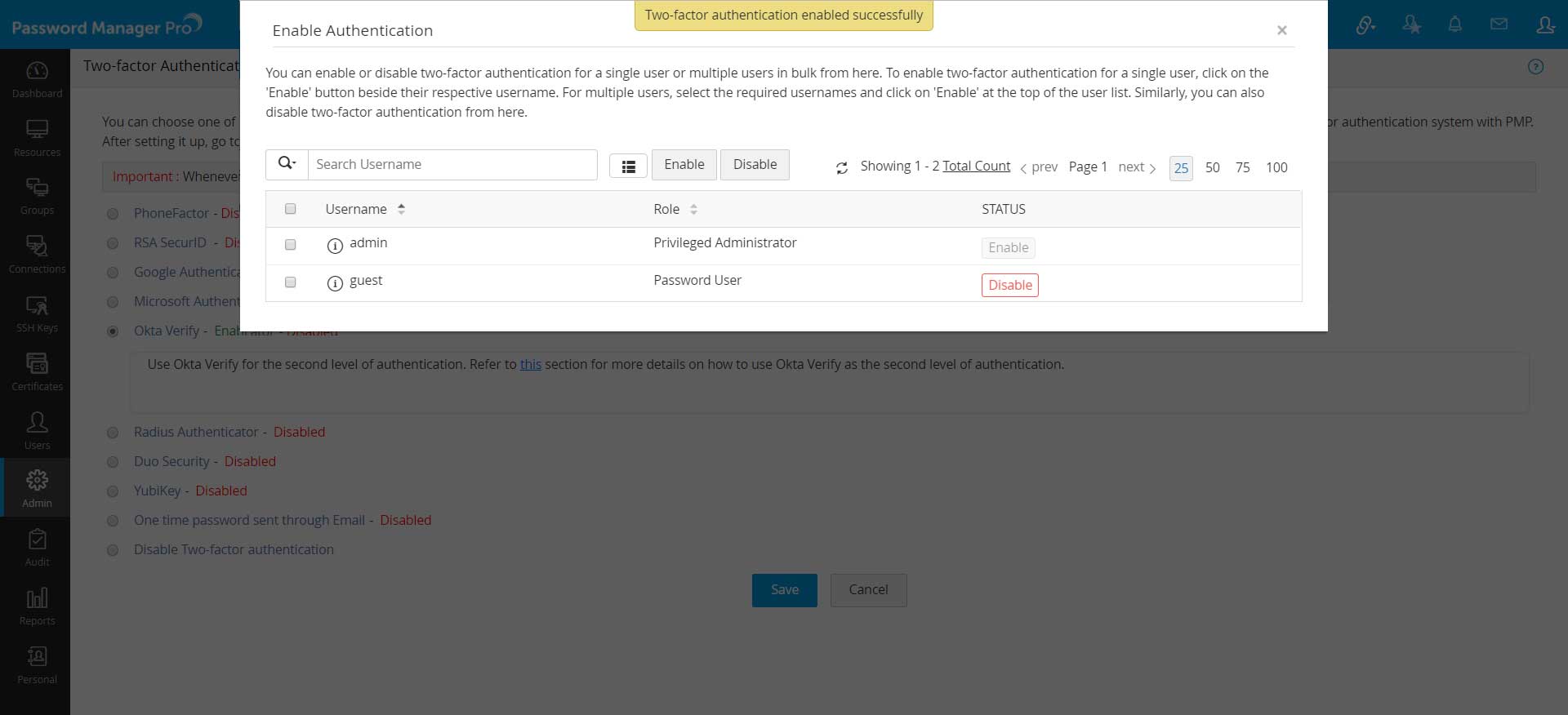Click the Save button
This screenshot has height=715, width=1568.
tap(784, 590)
